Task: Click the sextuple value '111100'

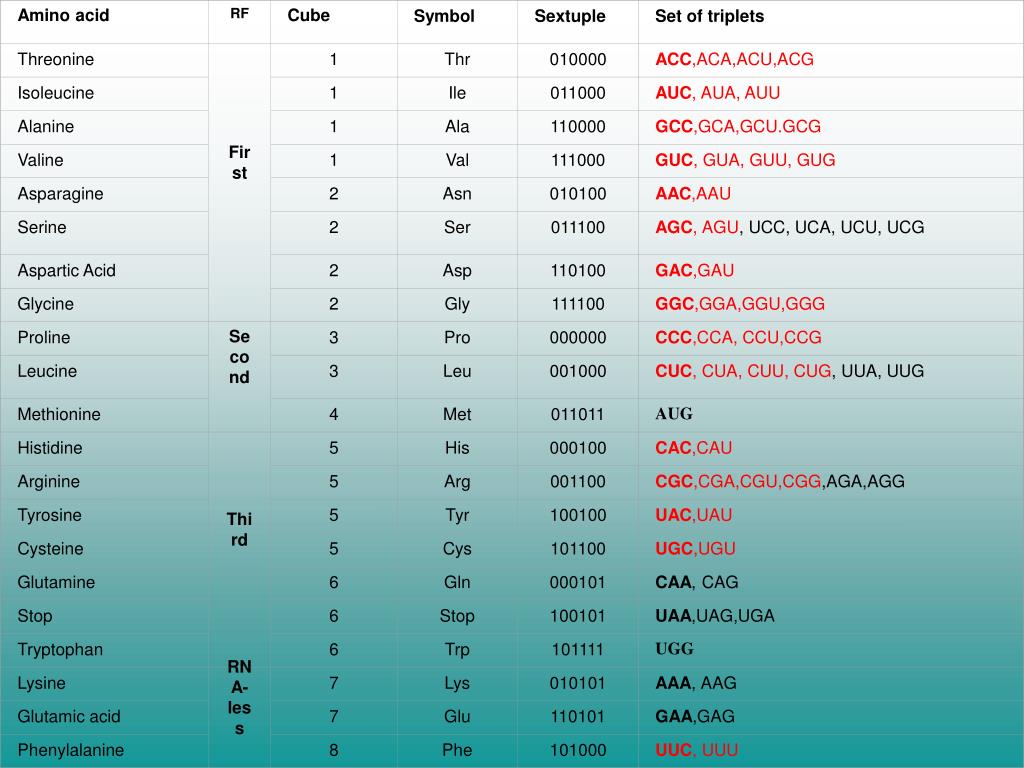Action: click(578, 304)
